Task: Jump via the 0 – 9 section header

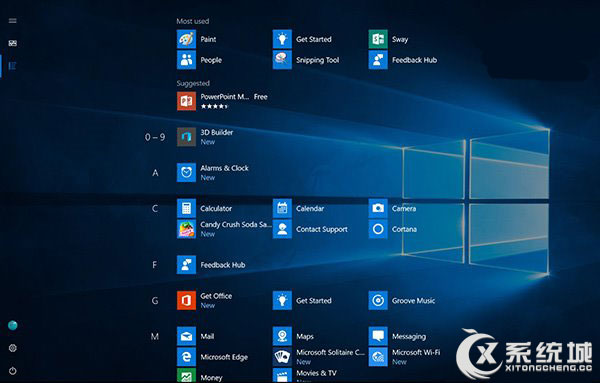Action: 155,137
